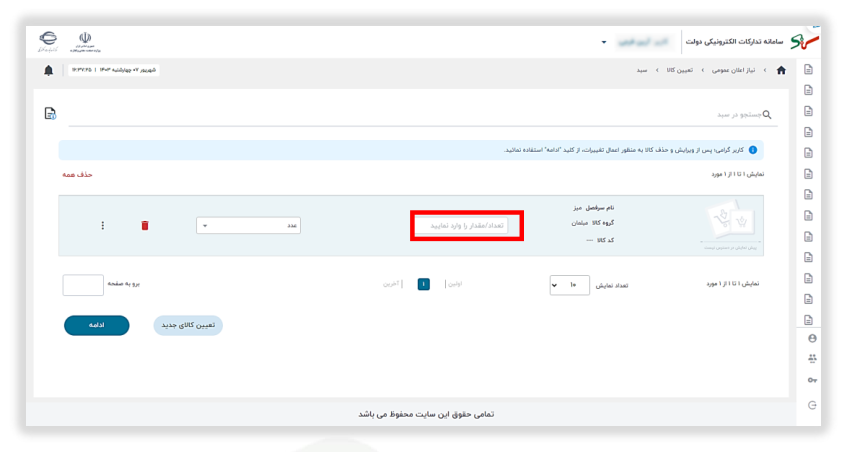Click the سامانه تدارکات الکترونیکی دولت title
The image size is (847, 452).
734,42
